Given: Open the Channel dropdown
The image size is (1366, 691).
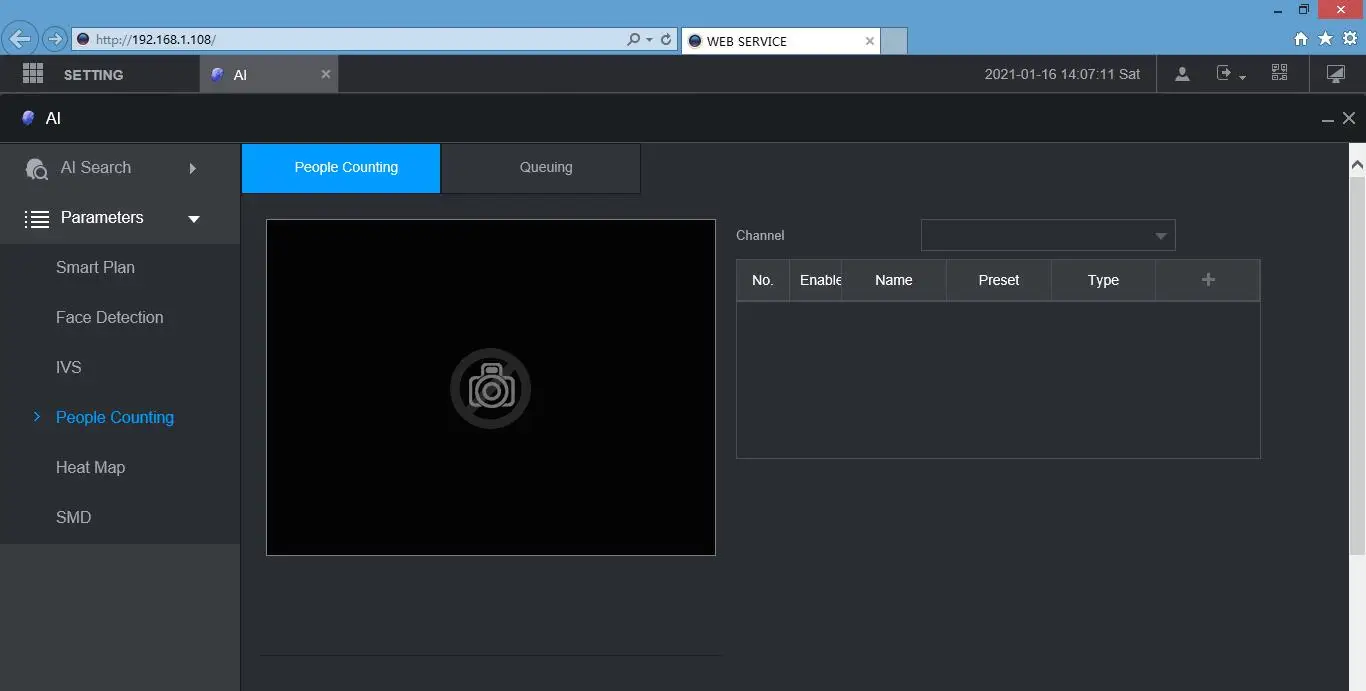Looking at the screenshot, I should point(1048,235).
